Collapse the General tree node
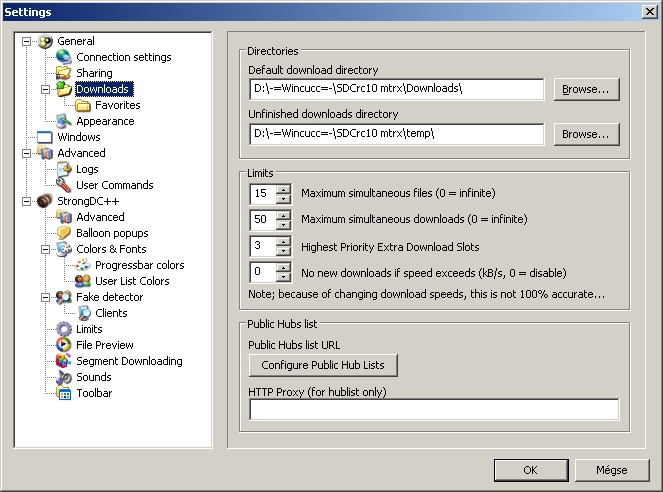Viewport: 663px width, 492px height. [x=26, y=41]
